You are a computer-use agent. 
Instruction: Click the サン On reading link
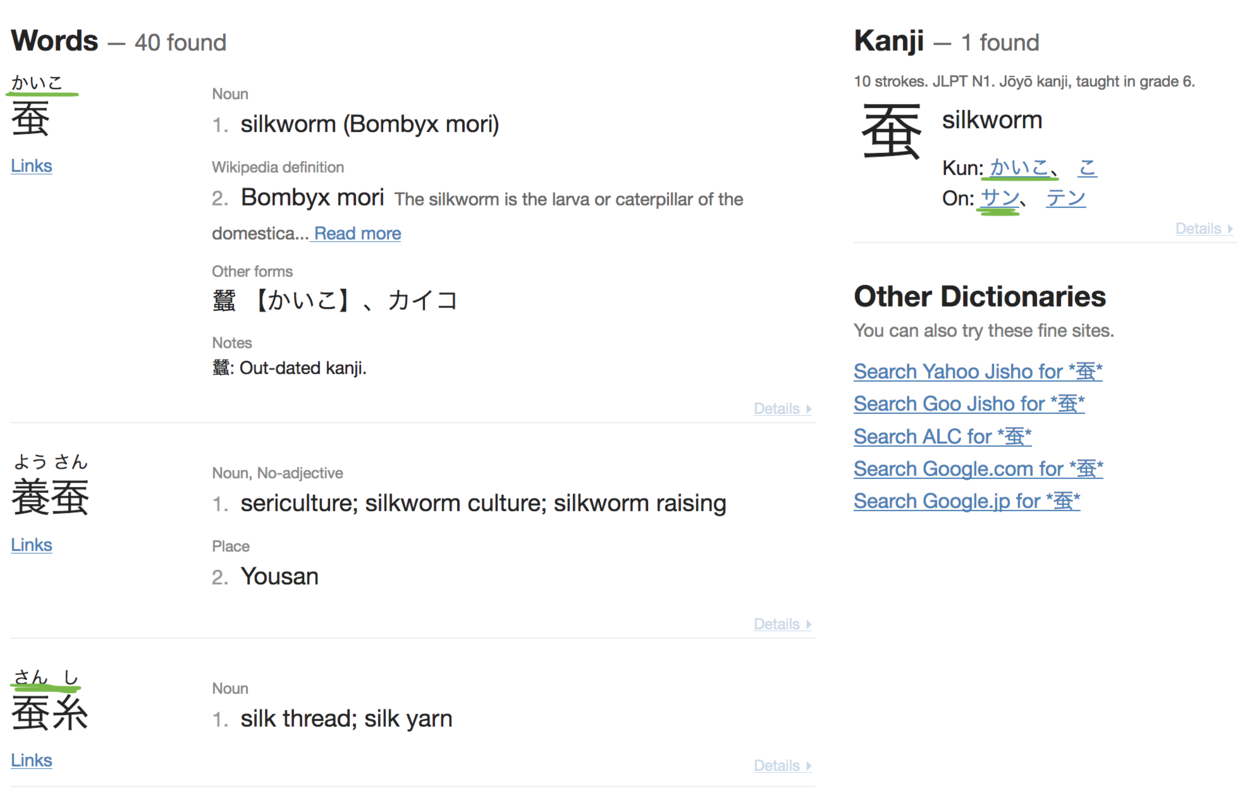coord(999,198)
